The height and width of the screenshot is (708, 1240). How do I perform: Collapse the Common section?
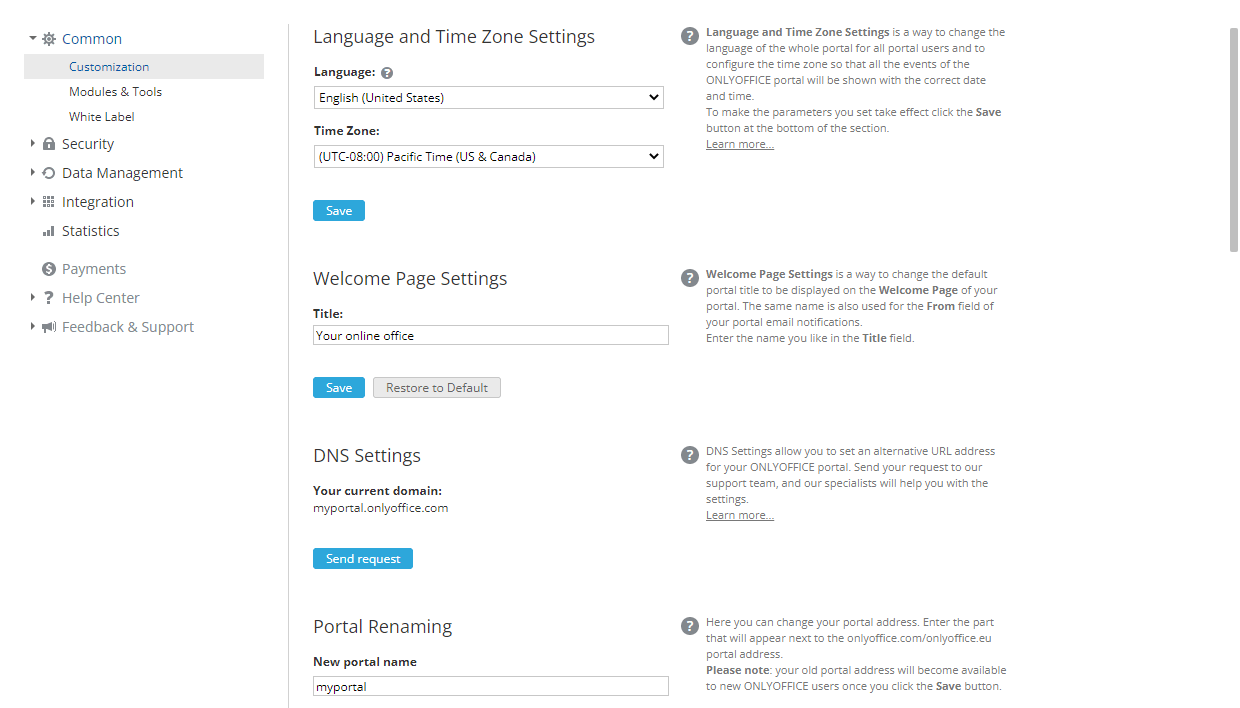pyautogui.click(x=30, y=38)
